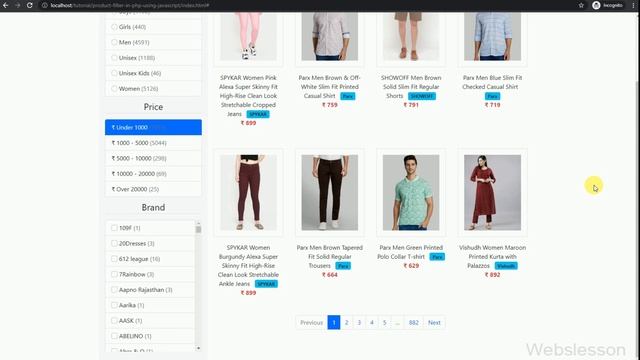Click the Vishudh brand badge

click(506, 266)
